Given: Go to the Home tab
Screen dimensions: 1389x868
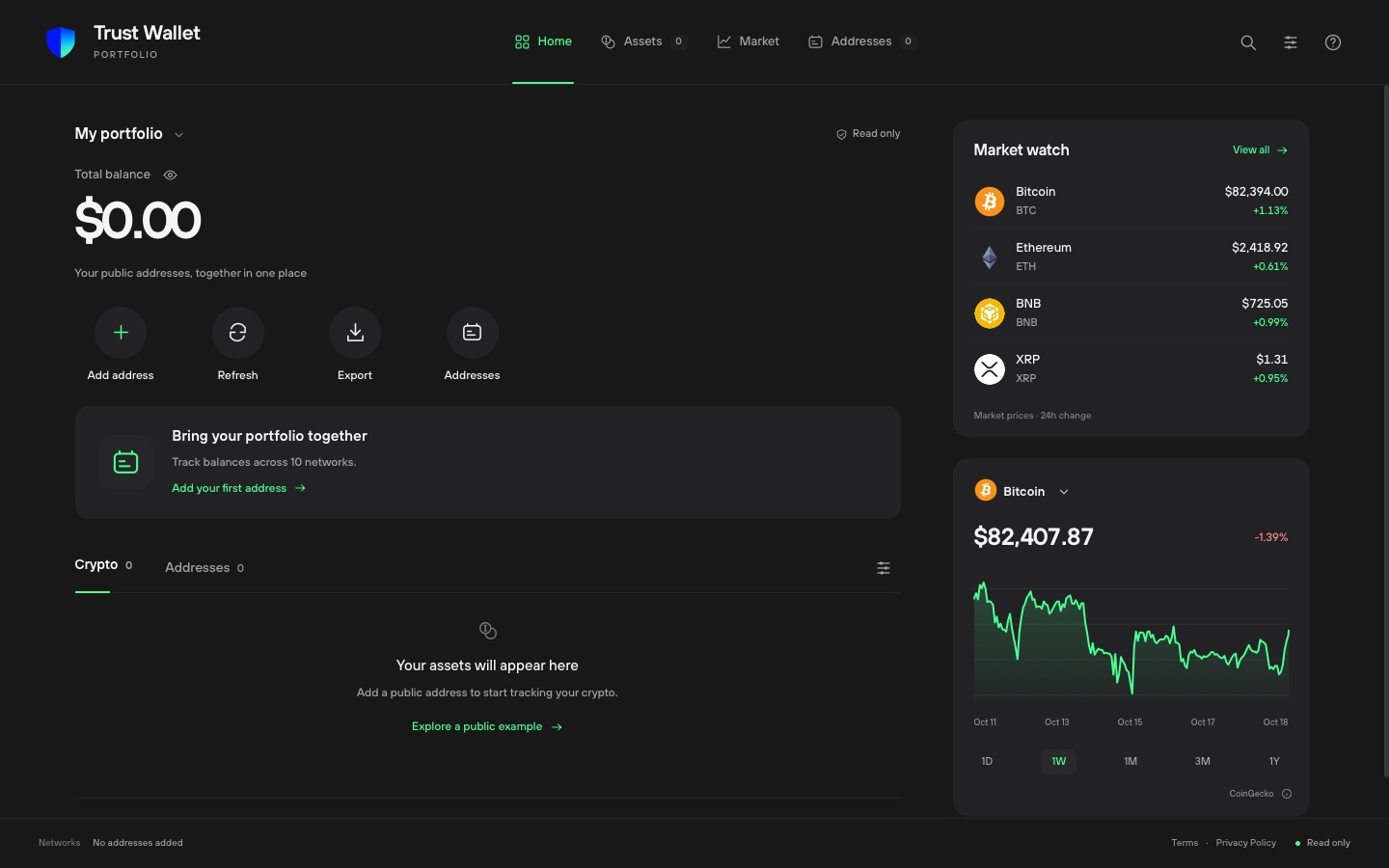Looking at the screenshot, I should 543,41.
